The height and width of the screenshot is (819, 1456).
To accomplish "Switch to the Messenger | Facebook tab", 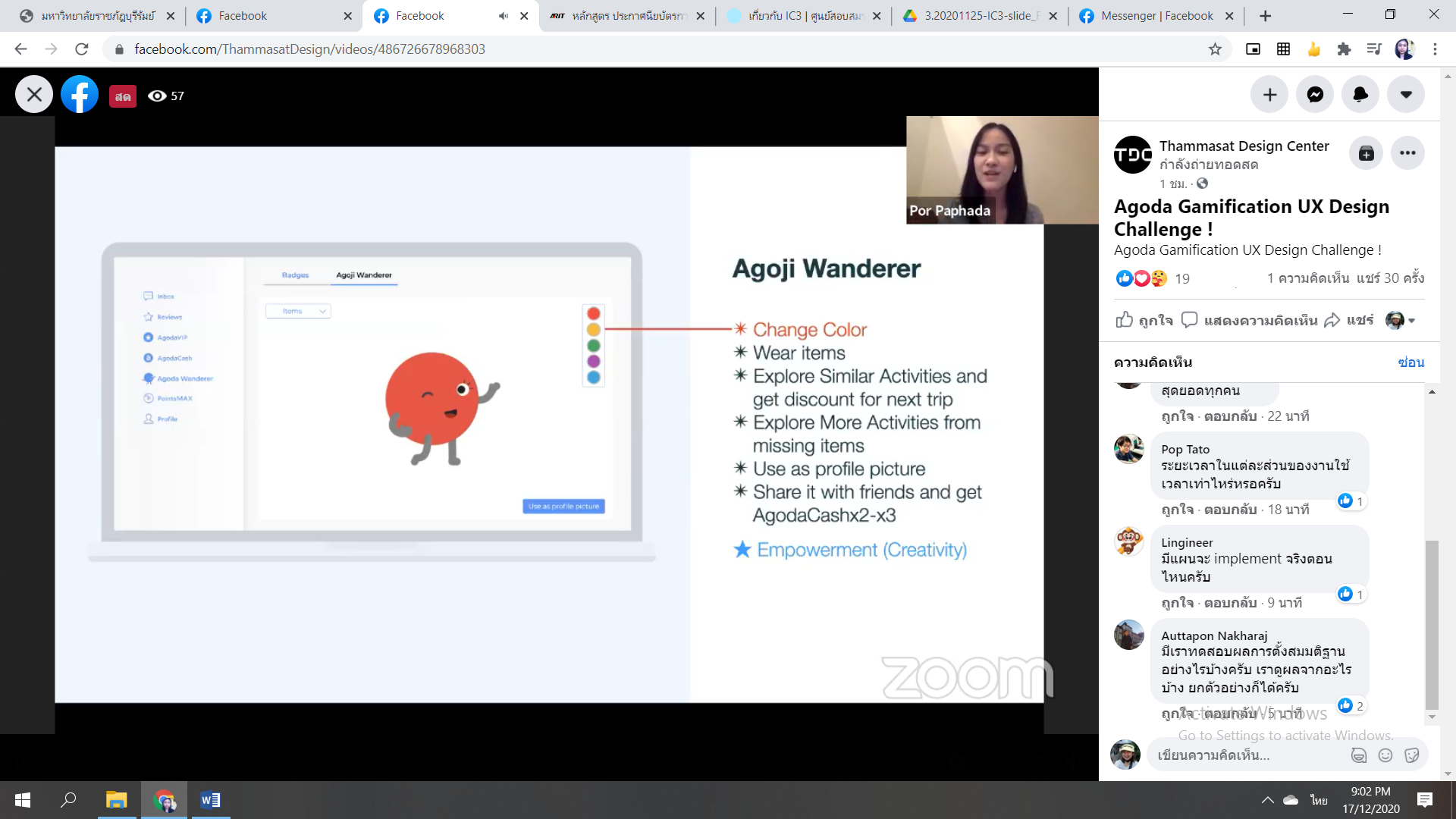I will [x=1156, y=16].
